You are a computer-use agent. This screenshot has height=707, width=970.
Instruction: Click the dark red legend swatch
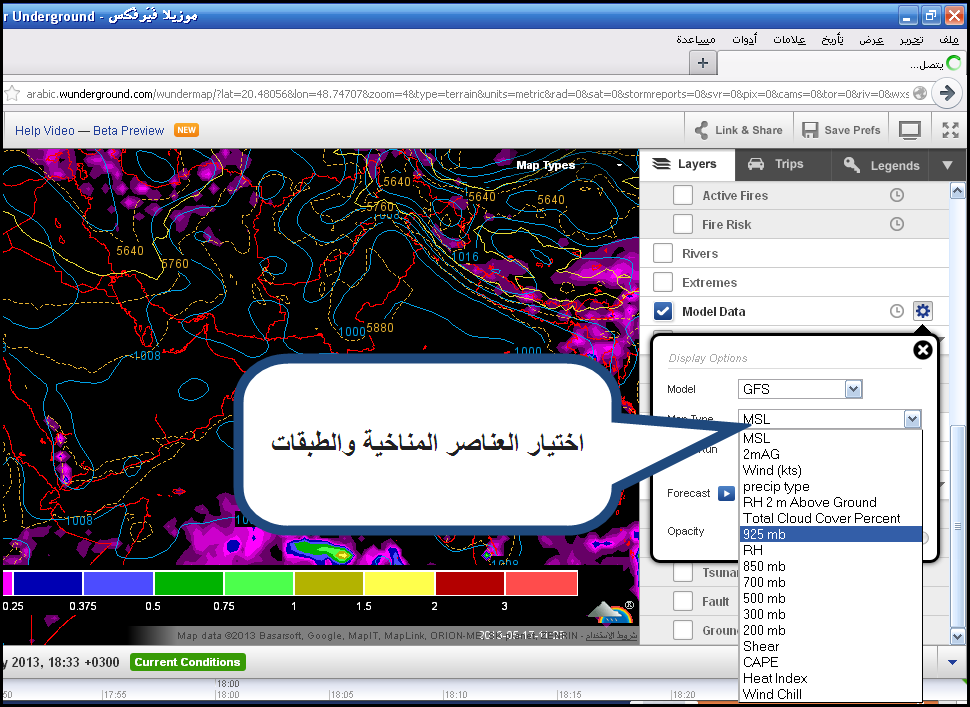[470, 583]
